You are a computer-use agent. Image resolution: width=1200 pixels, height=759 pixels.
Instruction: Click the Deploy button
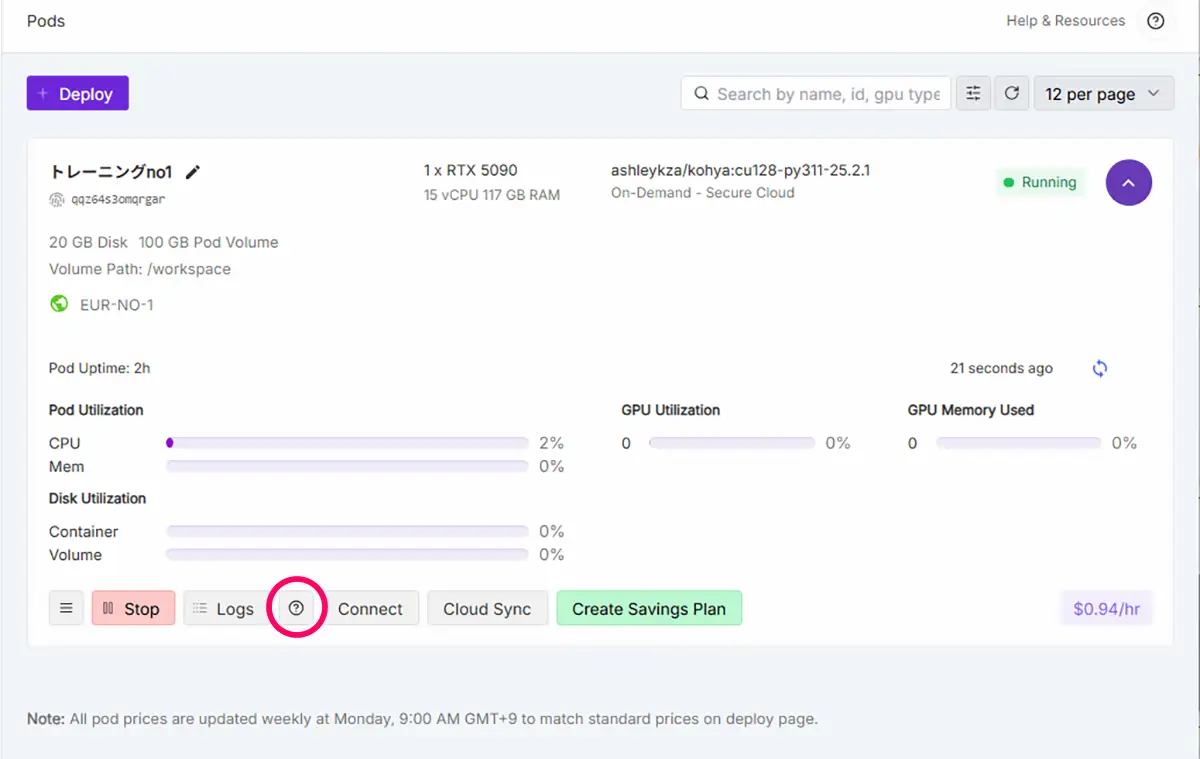pyautogui.click(x=78, y=94)
